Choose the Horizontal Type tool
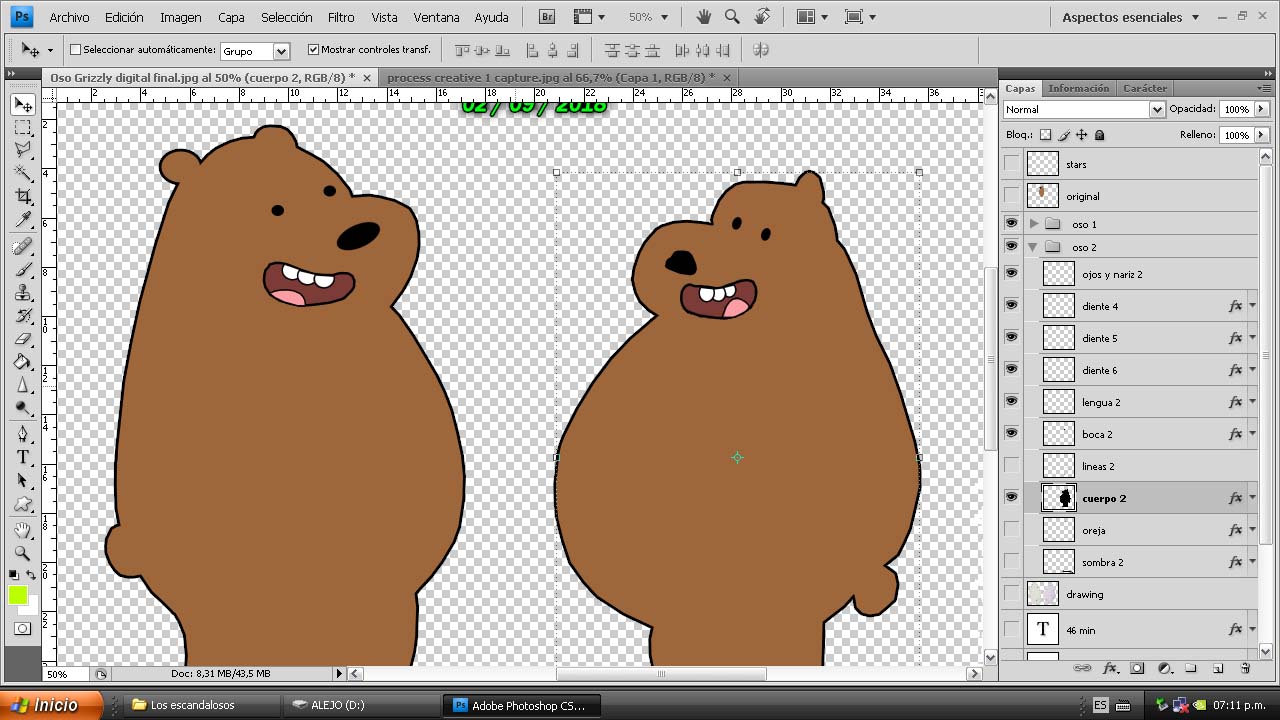The width and height of the screenshot is (1280, 720). click(x=22, y=457)
